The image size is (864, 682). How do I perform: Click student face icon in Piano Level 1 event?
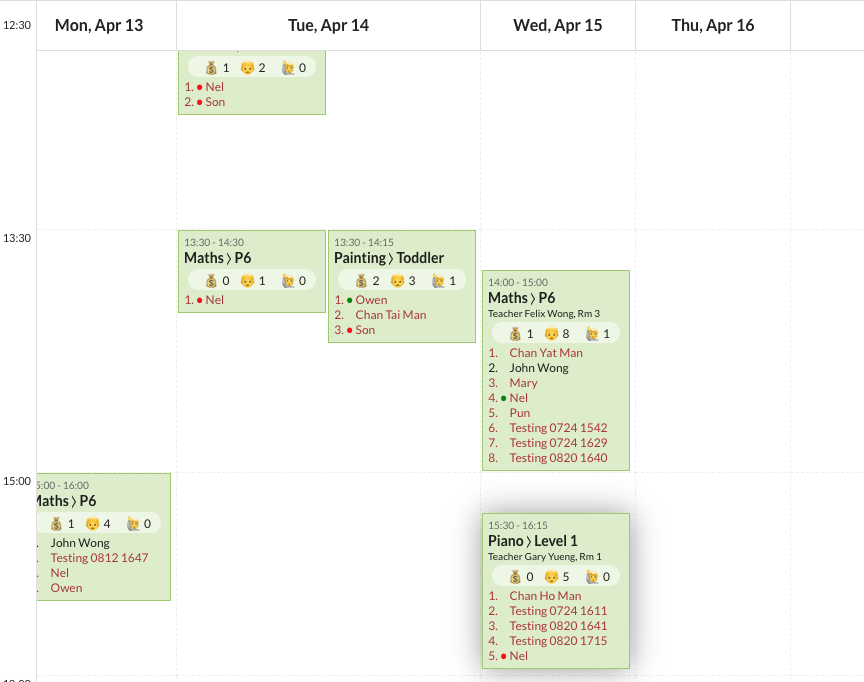[x=550, y=576]
